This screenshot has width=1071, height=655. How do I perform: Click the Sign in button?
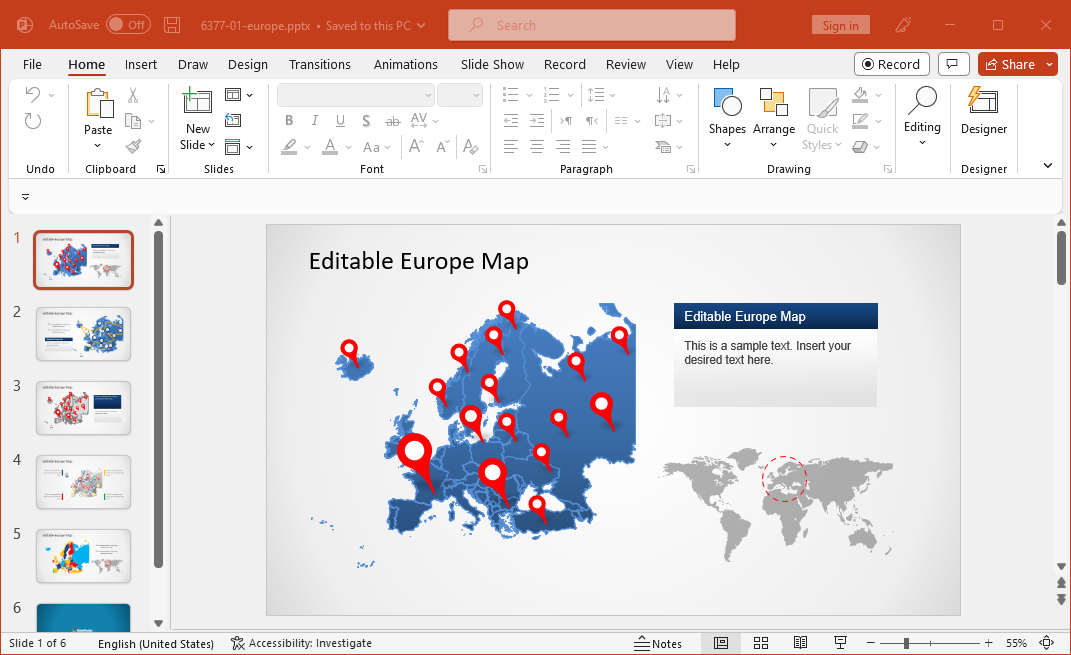840,25
